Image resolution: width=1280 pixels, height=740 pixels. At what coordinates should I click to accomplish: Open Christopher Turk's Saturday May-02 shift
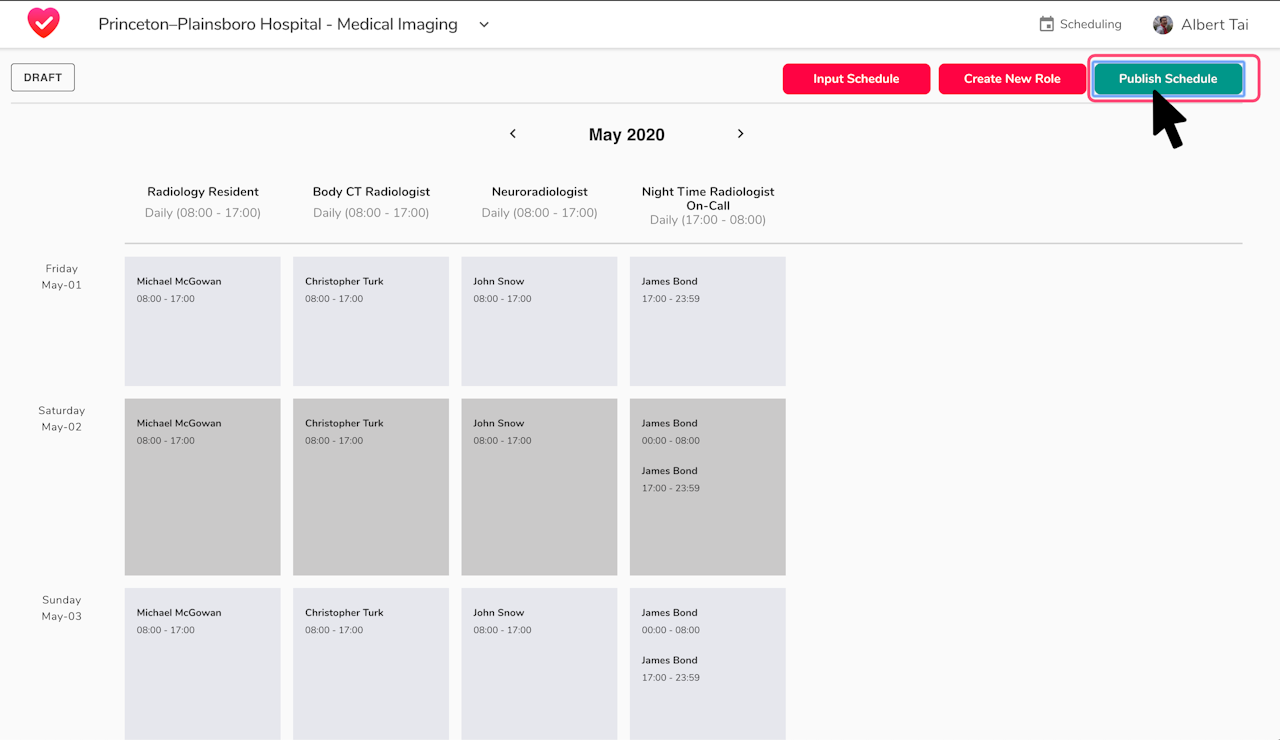(371, 486)
